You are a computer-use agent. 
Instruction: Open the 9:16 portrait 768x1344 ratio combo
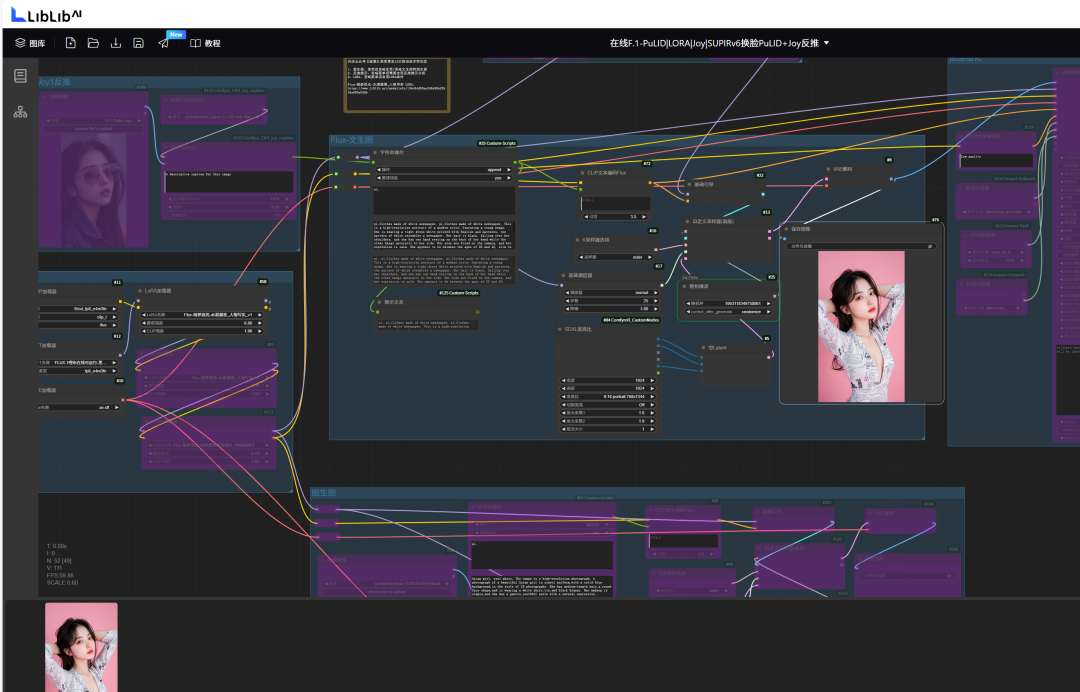608,397
